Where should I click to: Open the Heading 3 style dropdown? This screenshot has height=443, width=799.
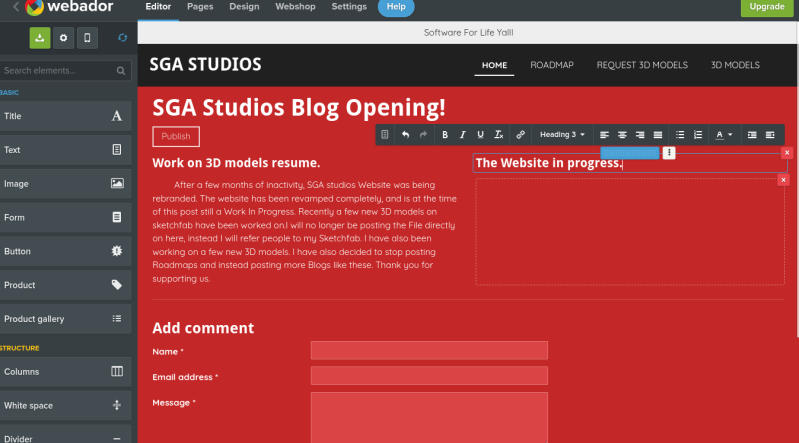pos(562,135)
